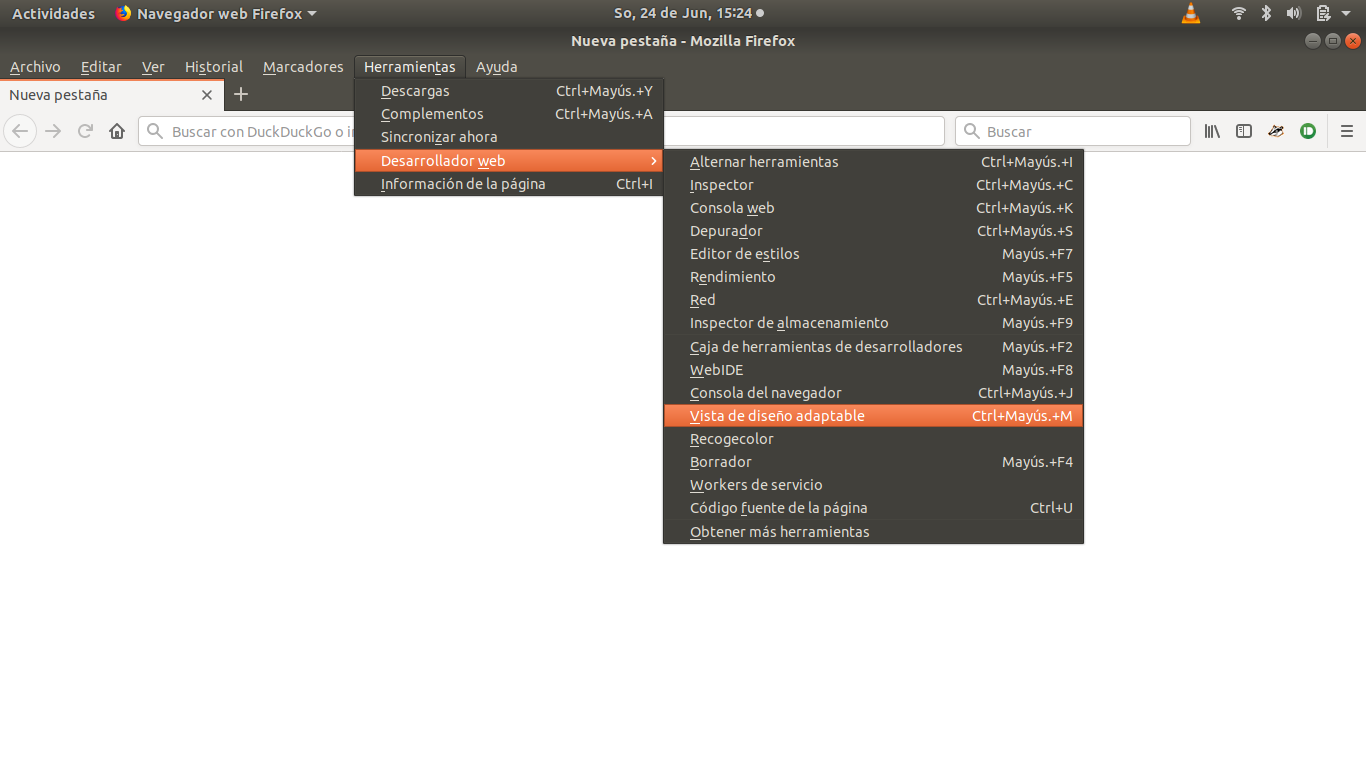Open Actividades overview

tap(53, 13)
